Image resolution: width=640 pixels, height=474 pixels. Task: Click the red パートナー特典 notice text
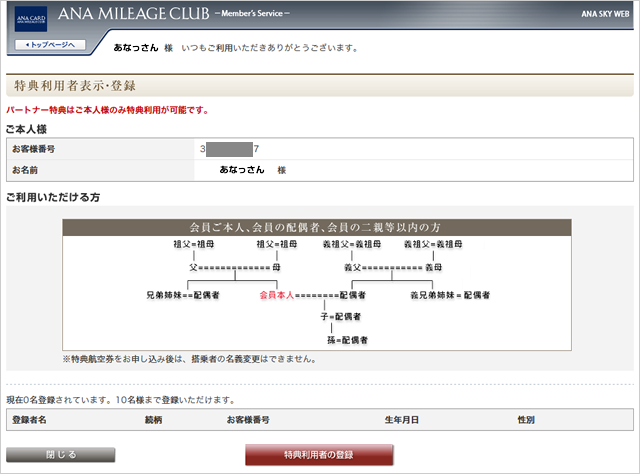pos(107,110)
